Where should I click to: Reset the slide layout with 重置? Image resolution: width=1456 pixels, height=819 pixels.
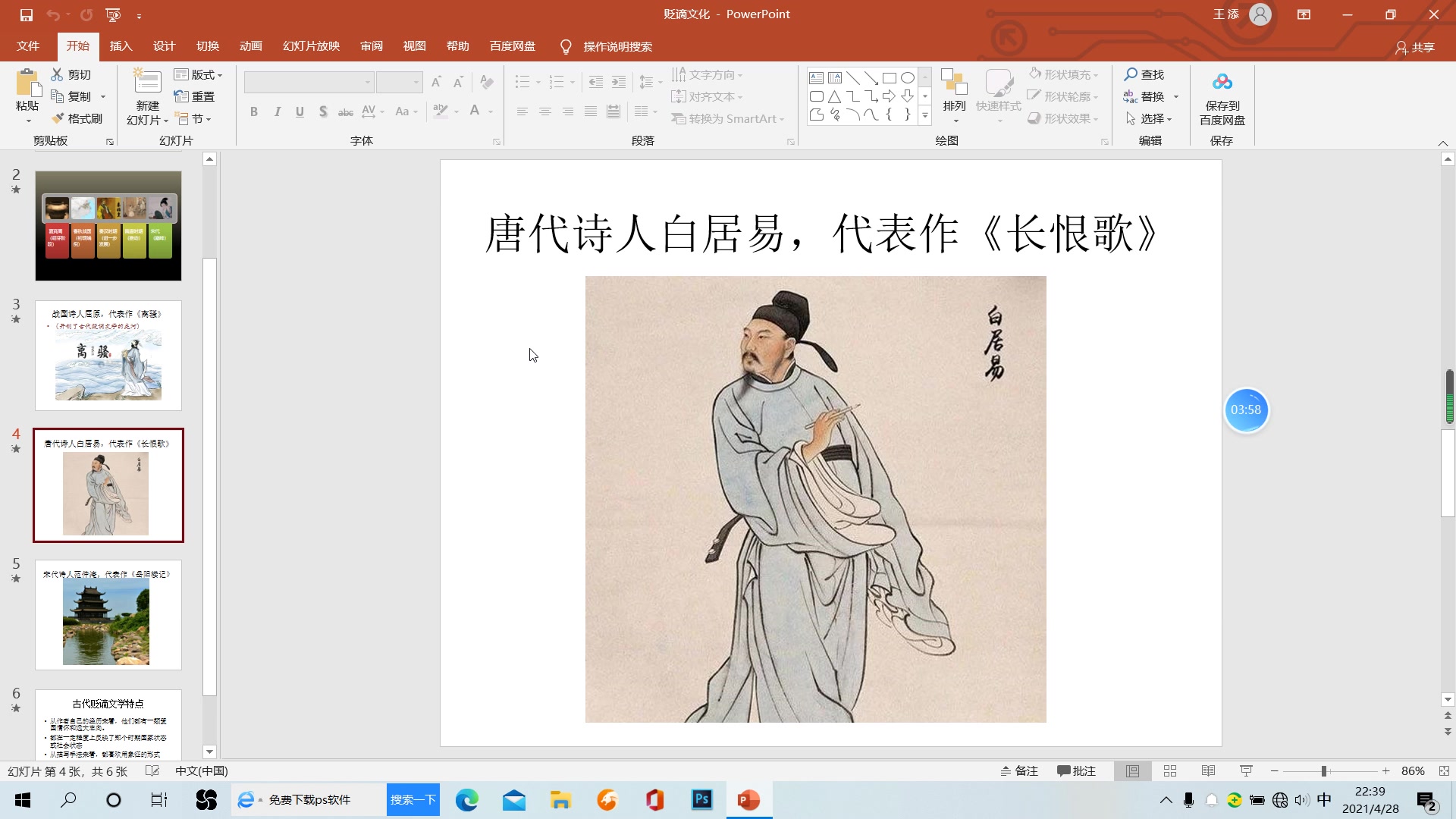tap(195, 96)
